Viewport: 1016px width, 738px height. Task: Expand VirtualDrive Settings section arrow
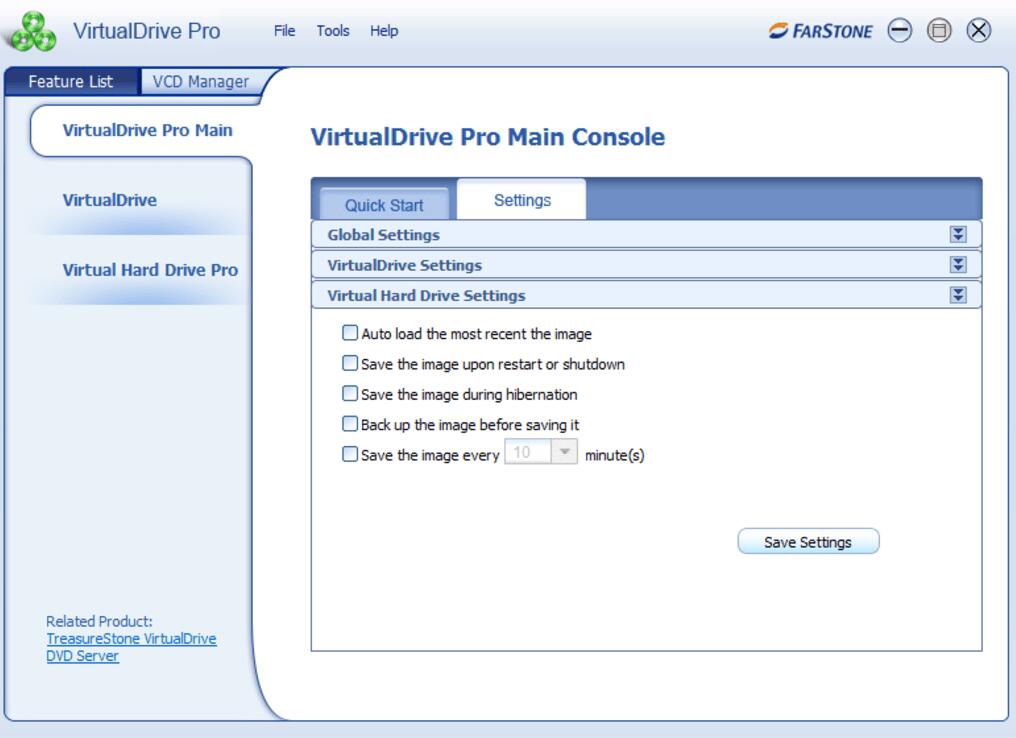[958, 264]
